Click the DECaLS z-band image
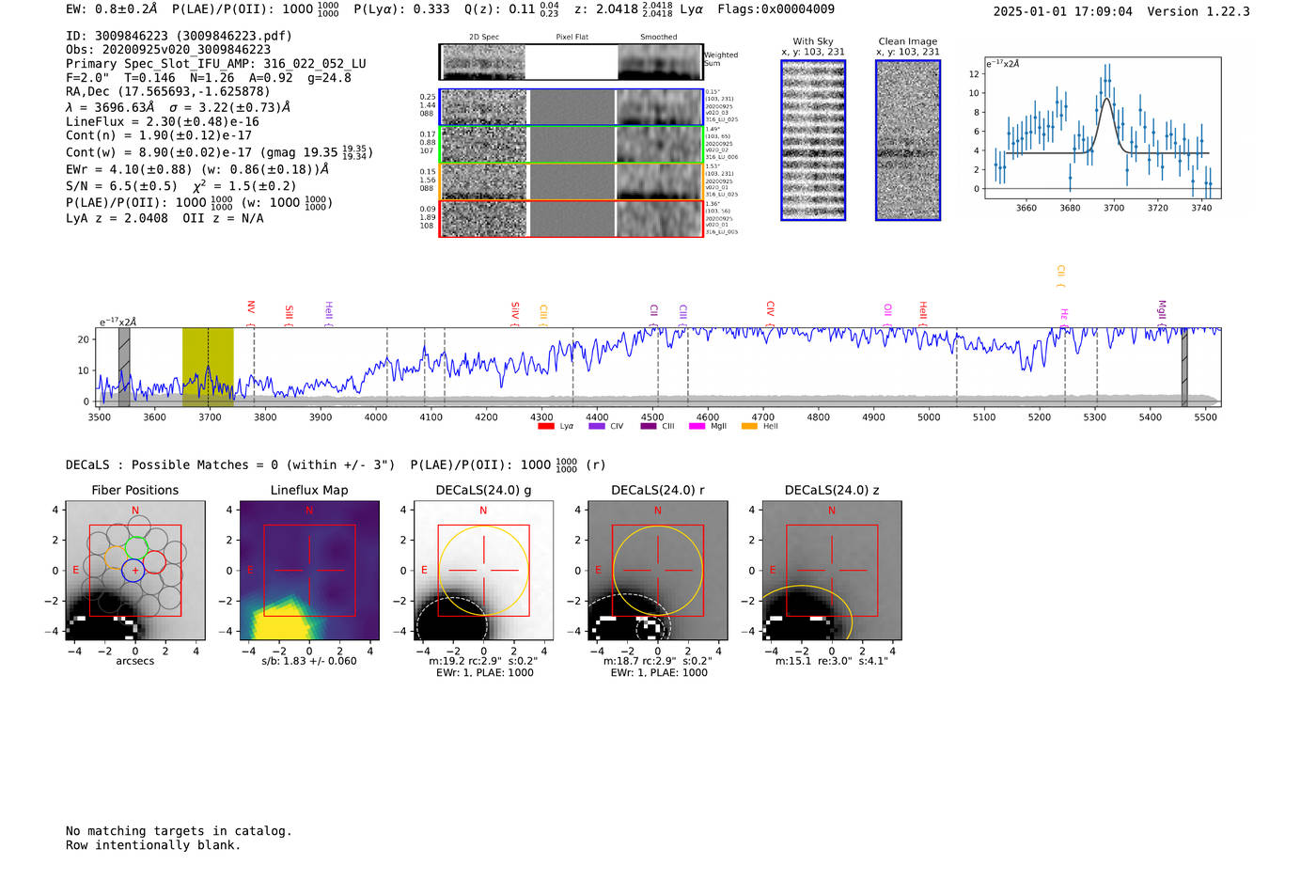This screenshot has width=1316, height=896. (831, 571)
